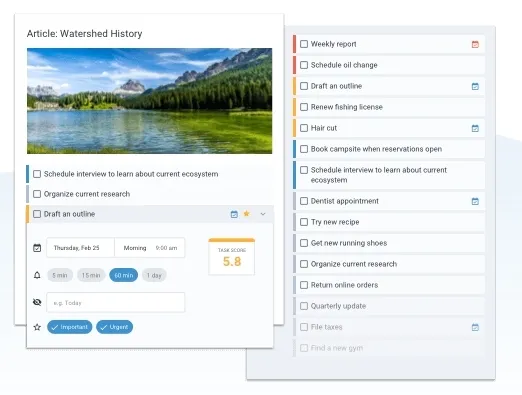Collapse the Draft an outline details chevron
This screenshot has height=395, width=522.
coord(263,214)
